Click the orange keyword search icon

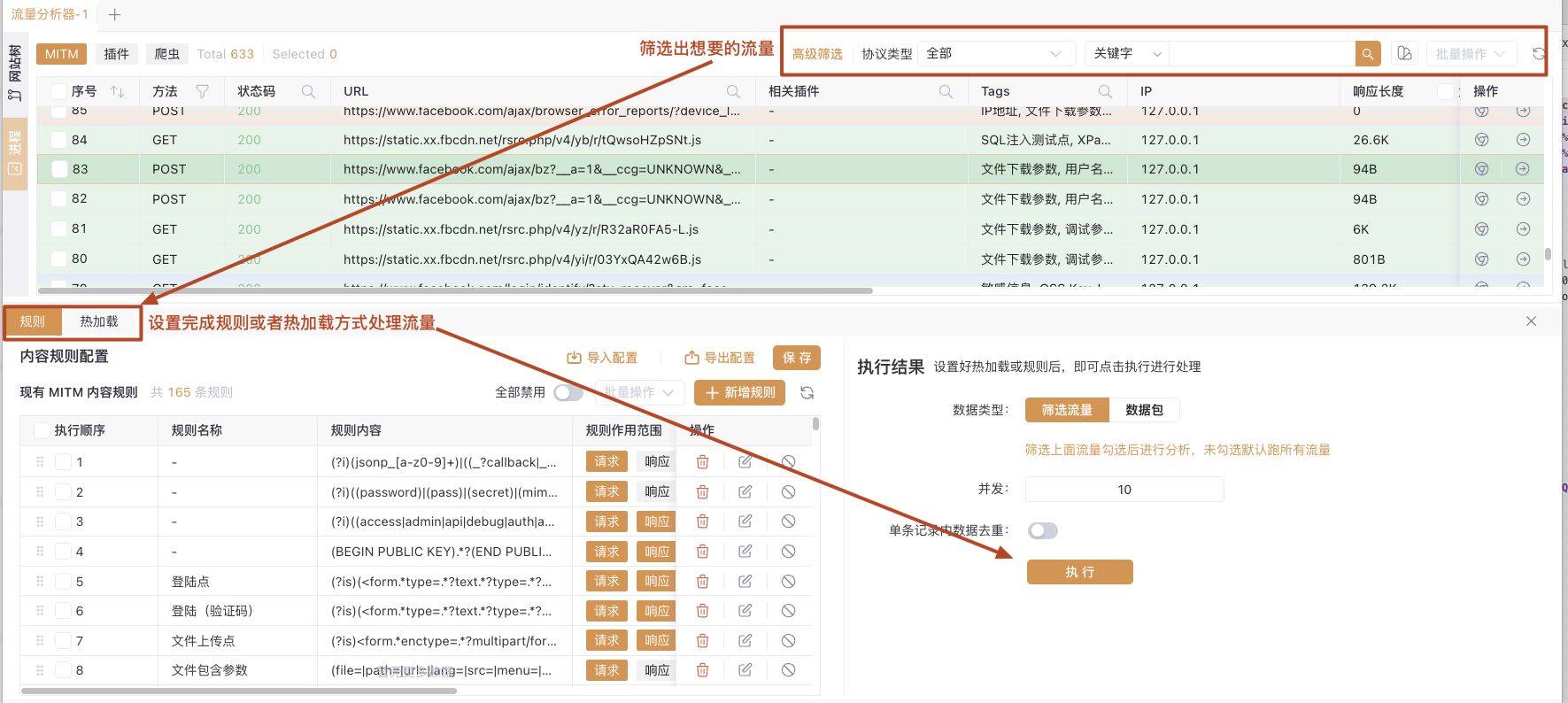pyautogui.click(x=1368, y=54)
